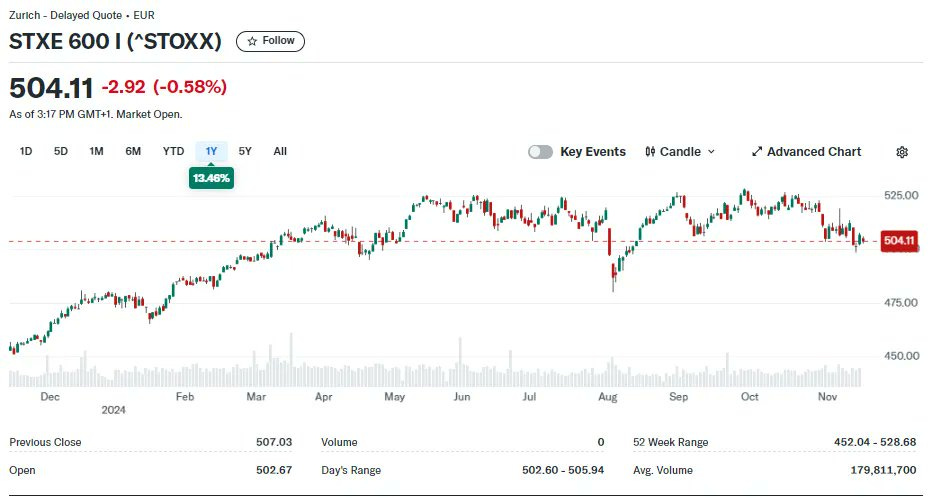
Task: Click the Jul label on the time axis
Action: (529, 397)
